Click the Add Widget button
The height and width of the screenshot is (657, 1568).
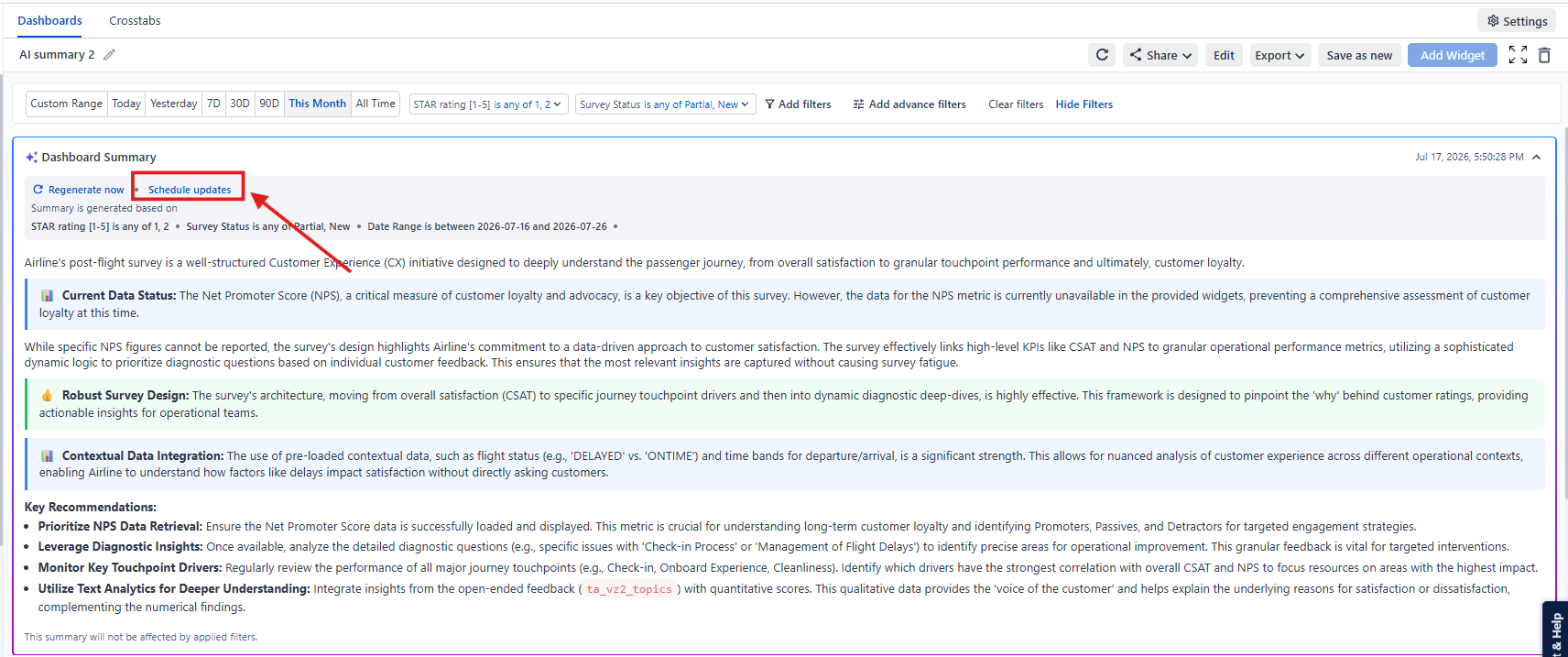pos(1453,55)
